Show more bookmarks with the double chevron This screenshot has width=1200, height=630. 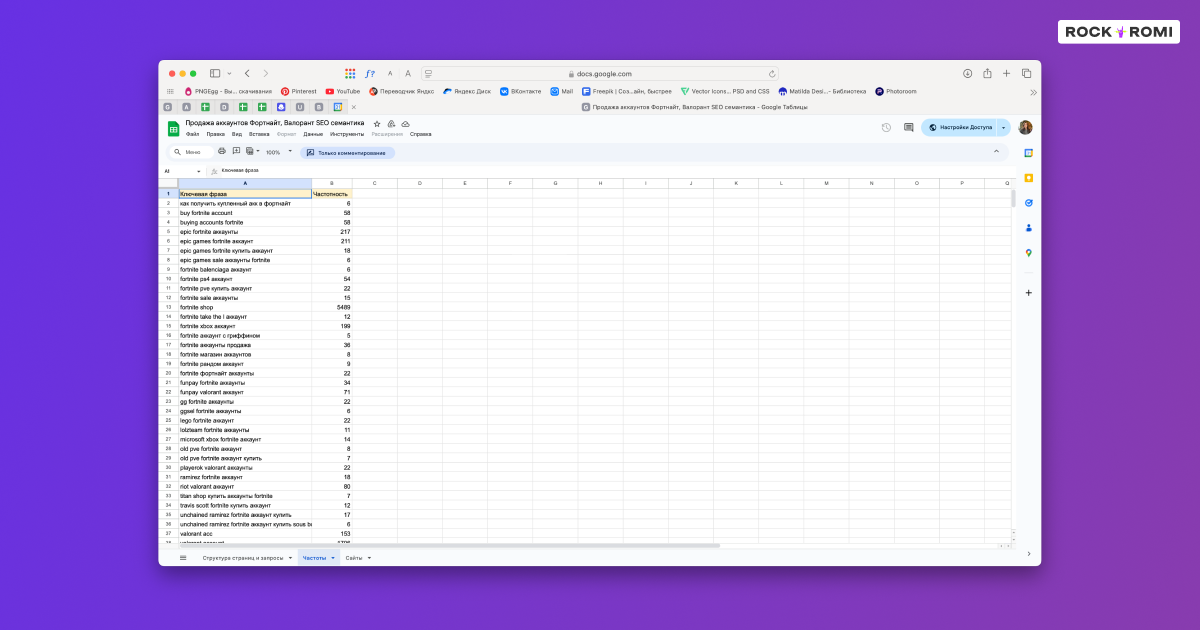(1033, 91)
